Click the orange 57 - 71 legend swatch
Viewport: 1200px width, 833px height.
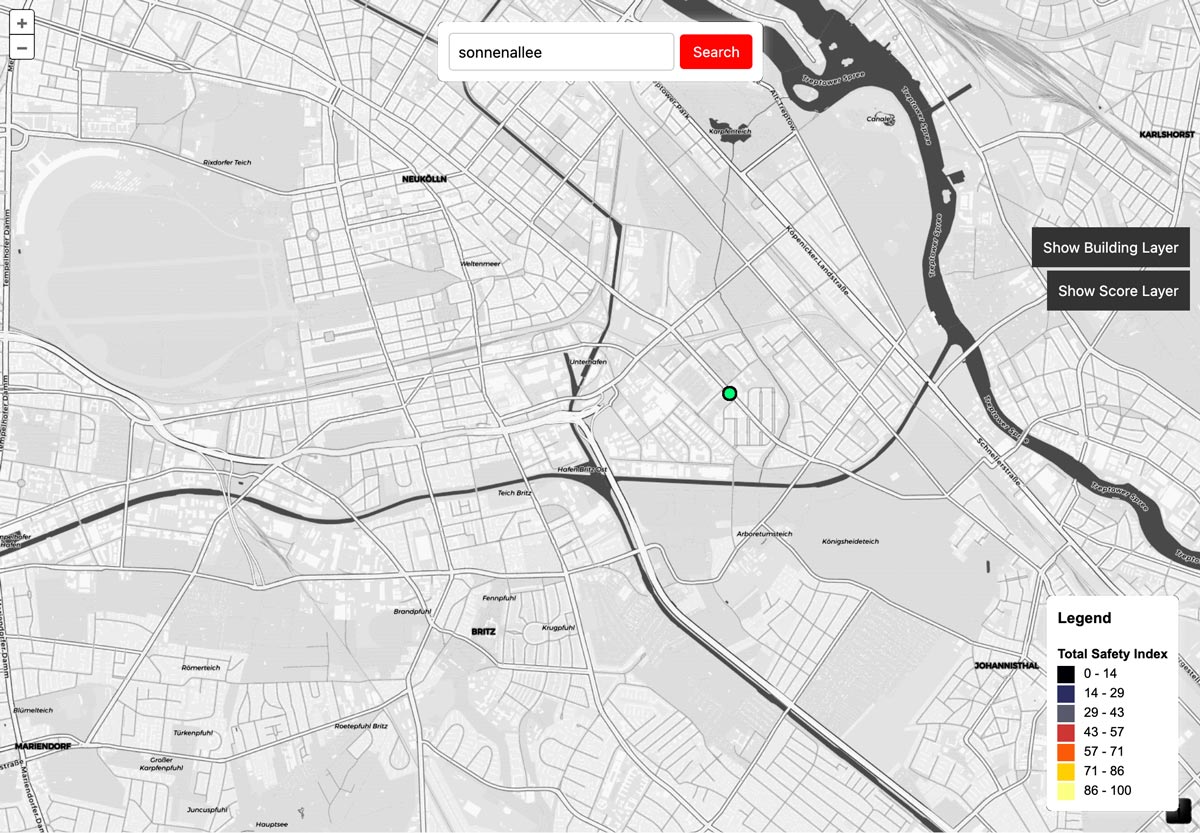tap(1066, 752)
